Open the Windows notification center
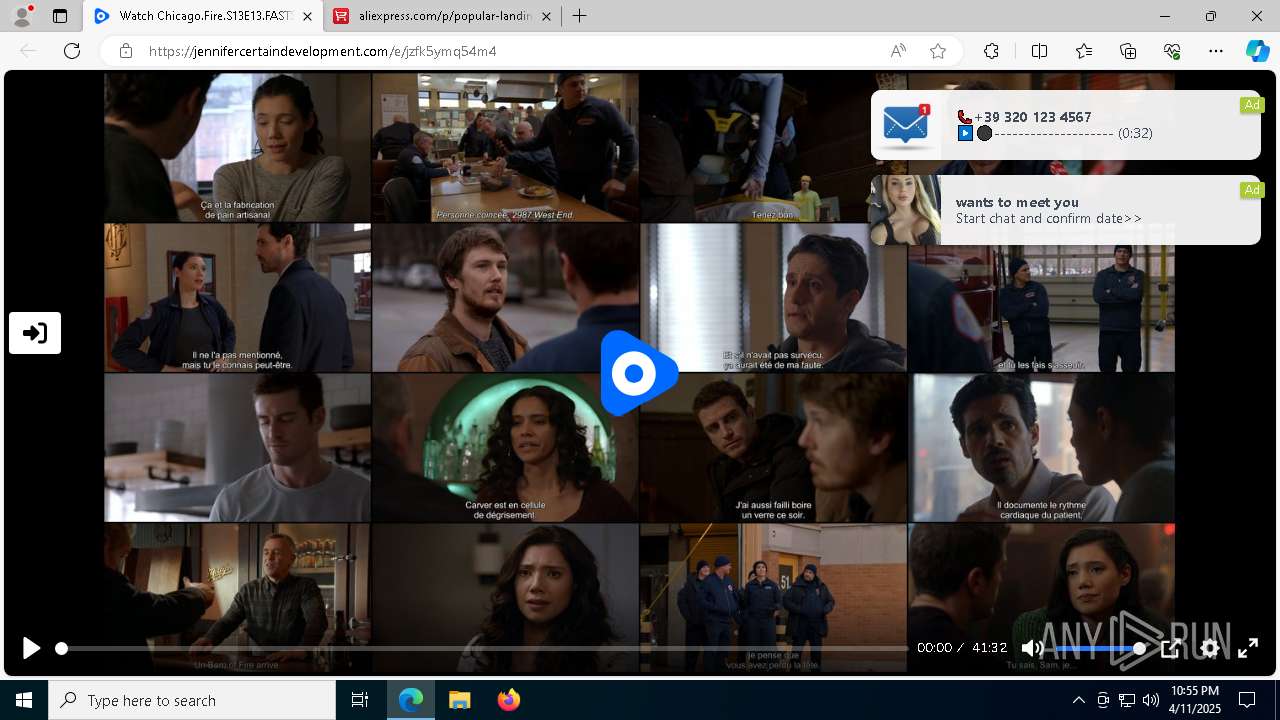 coord(1247,700)
